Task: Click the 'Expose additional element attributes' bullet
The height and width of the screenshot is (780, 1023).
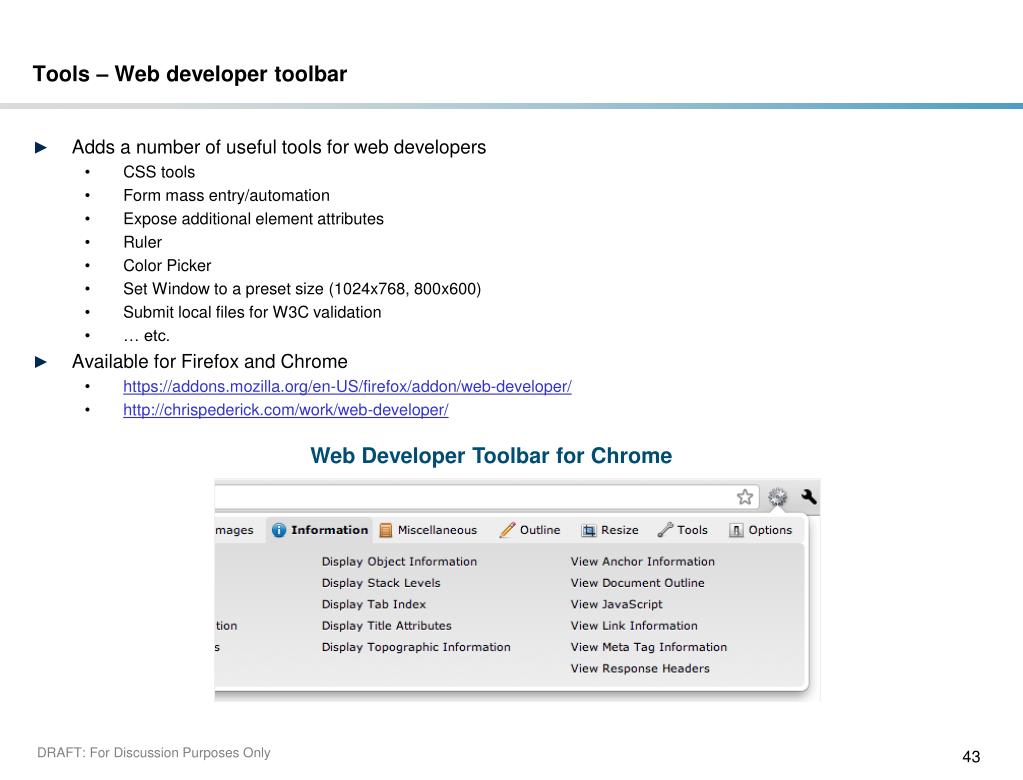Action: tap(253, 219)
